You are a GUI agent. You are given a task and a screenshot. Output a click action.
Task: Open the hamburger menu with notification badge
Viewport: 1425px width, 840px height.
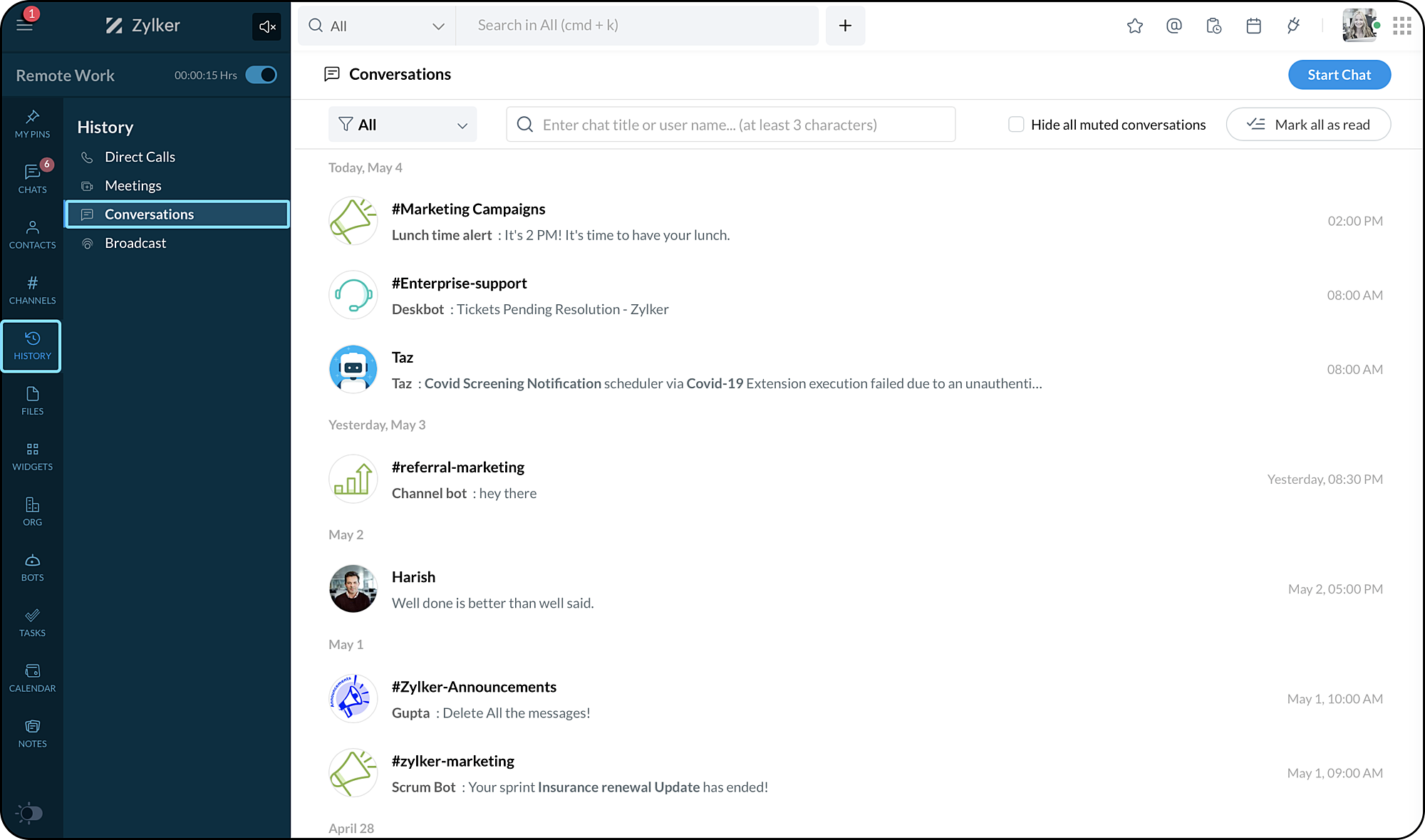tap(25, 25)
